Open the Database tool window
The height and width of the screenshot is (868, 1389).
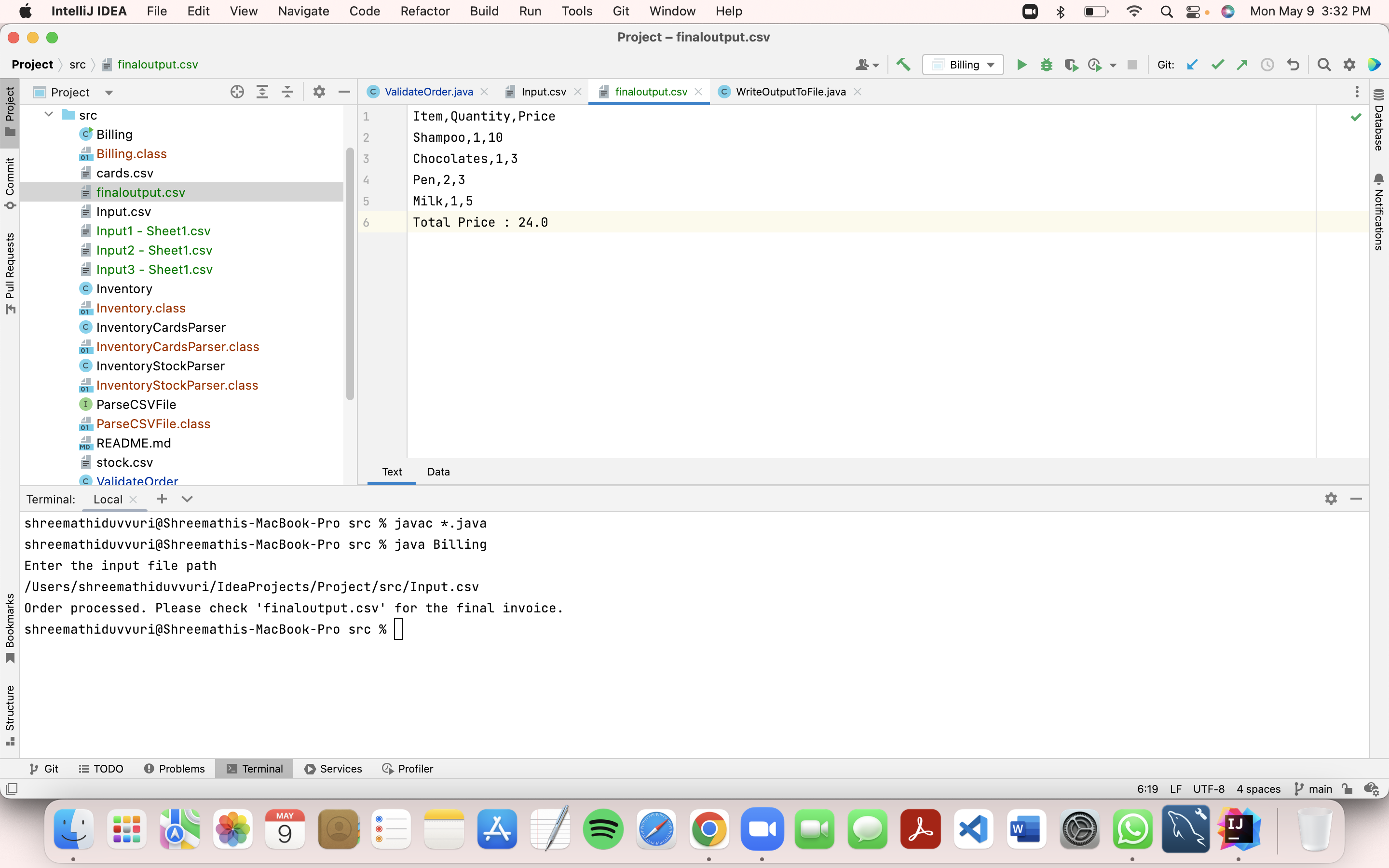[x=1379, y=120]
